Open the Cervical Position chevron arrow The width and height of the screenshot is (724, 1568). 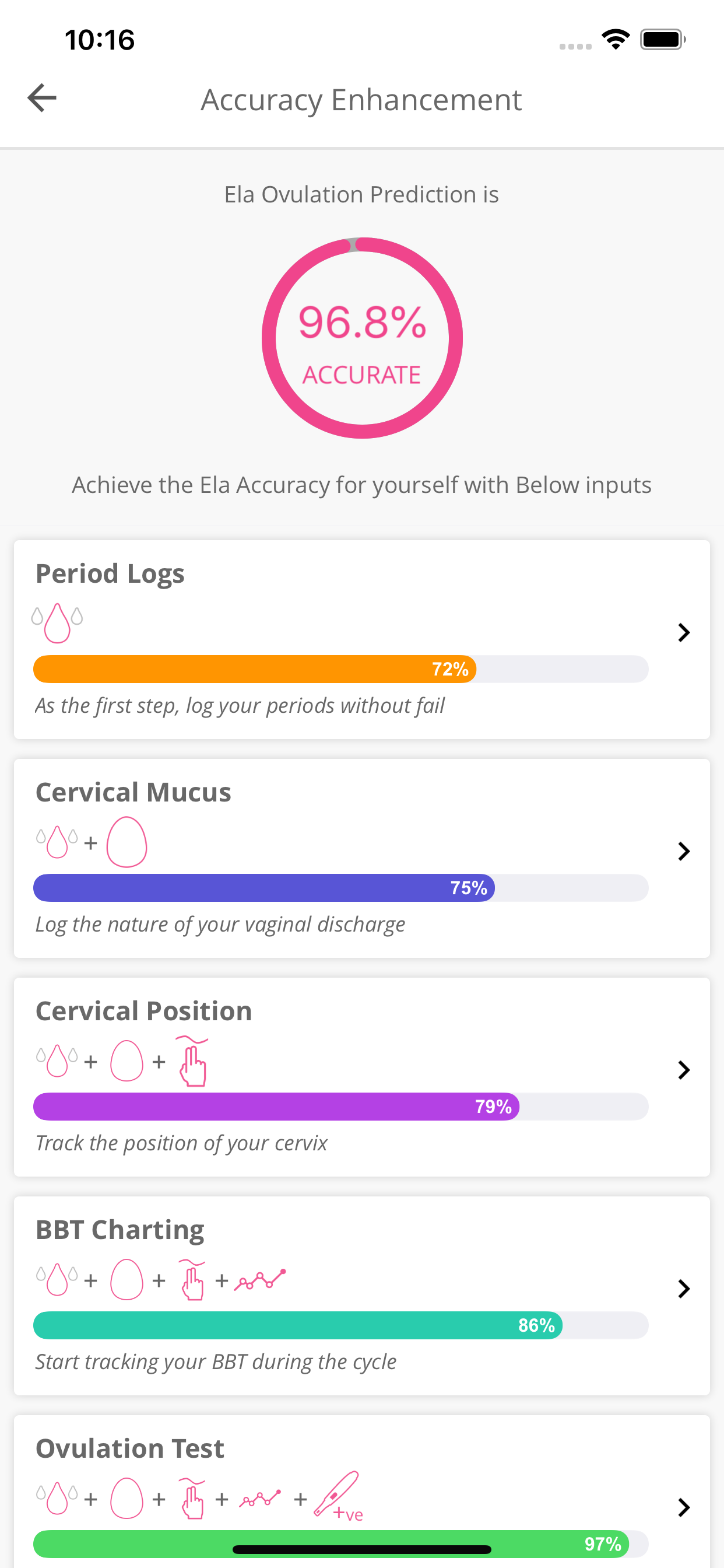(684, 1069)
